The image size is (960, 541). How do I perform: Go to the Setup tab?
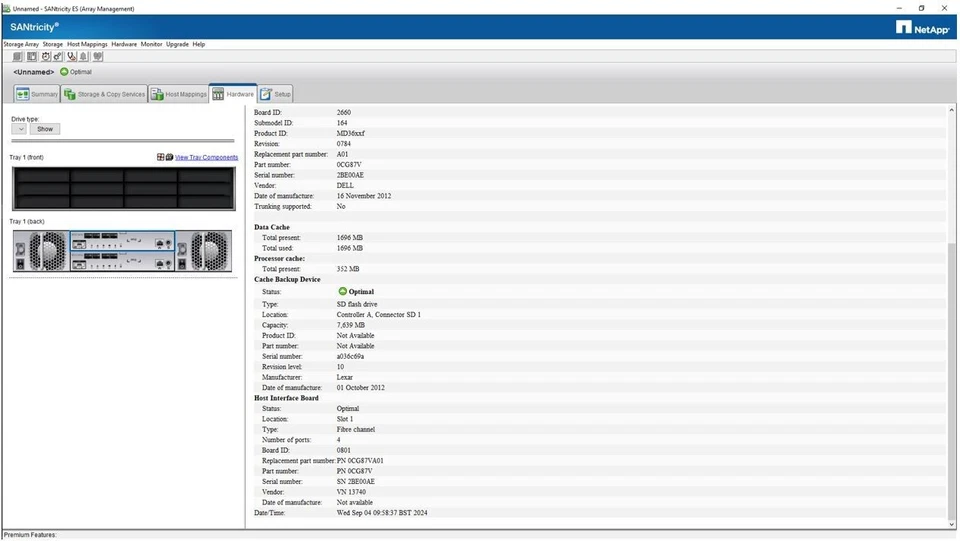coord(276,94)
